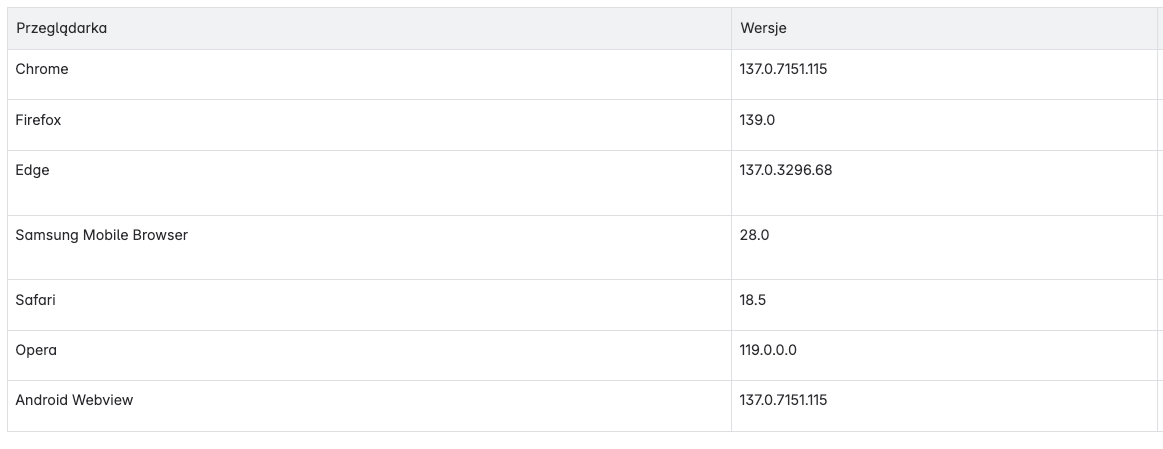Viewport: 1163px width, 449px height.
Task: Select Safari version 18.5
Action: [753, 300]
